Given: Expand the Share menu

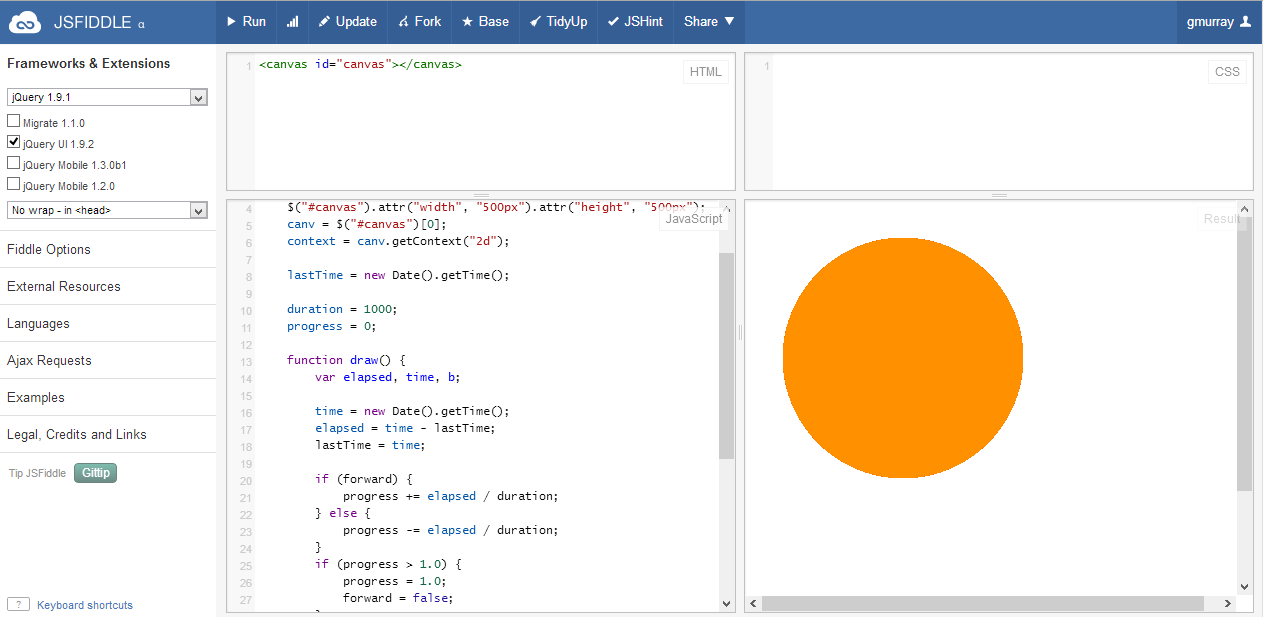Looking at the screenshot, I should tap(709, 21).
